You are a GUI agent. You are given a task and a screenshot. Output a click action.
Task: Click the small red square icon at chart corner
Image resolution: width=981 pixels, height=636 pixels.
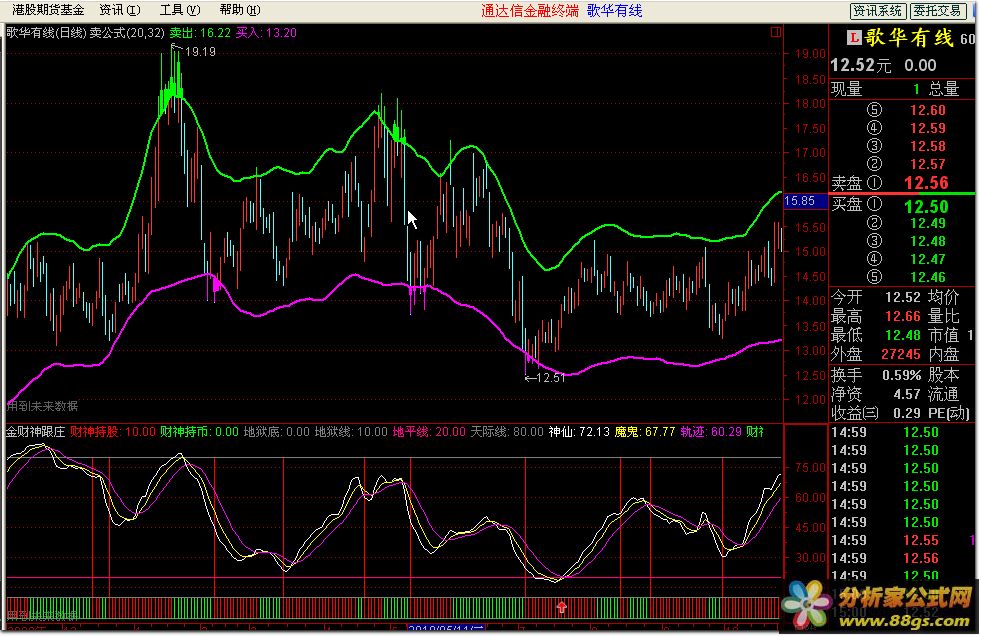click(776, 32)
